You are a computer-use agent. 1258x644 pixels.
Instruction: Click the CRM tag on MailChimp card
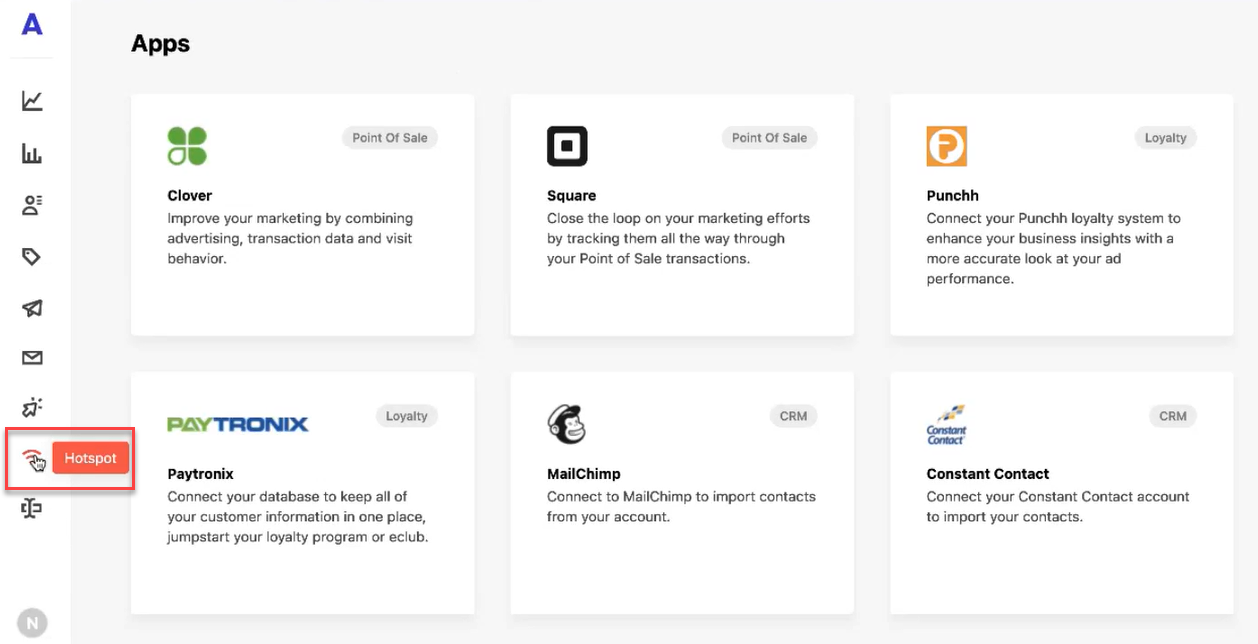pyautogui.click(x=793, y=416)
